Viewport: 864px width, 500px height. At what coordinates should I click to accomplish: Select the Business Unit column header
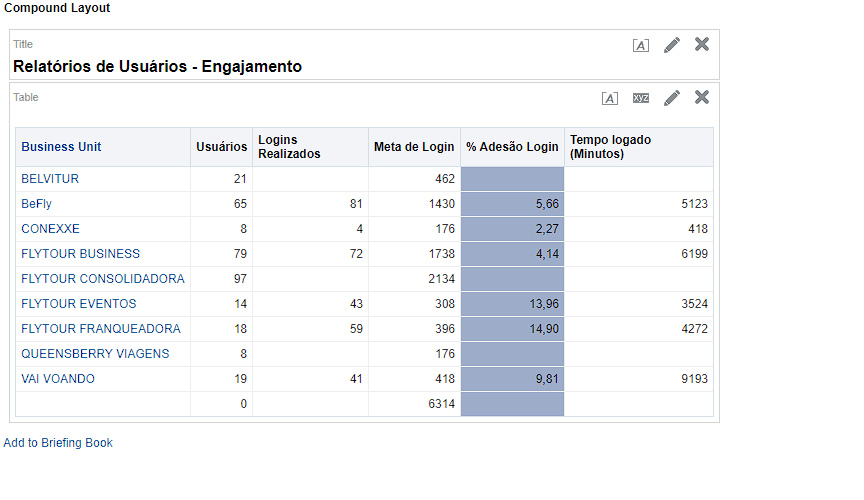pos(61,147)
